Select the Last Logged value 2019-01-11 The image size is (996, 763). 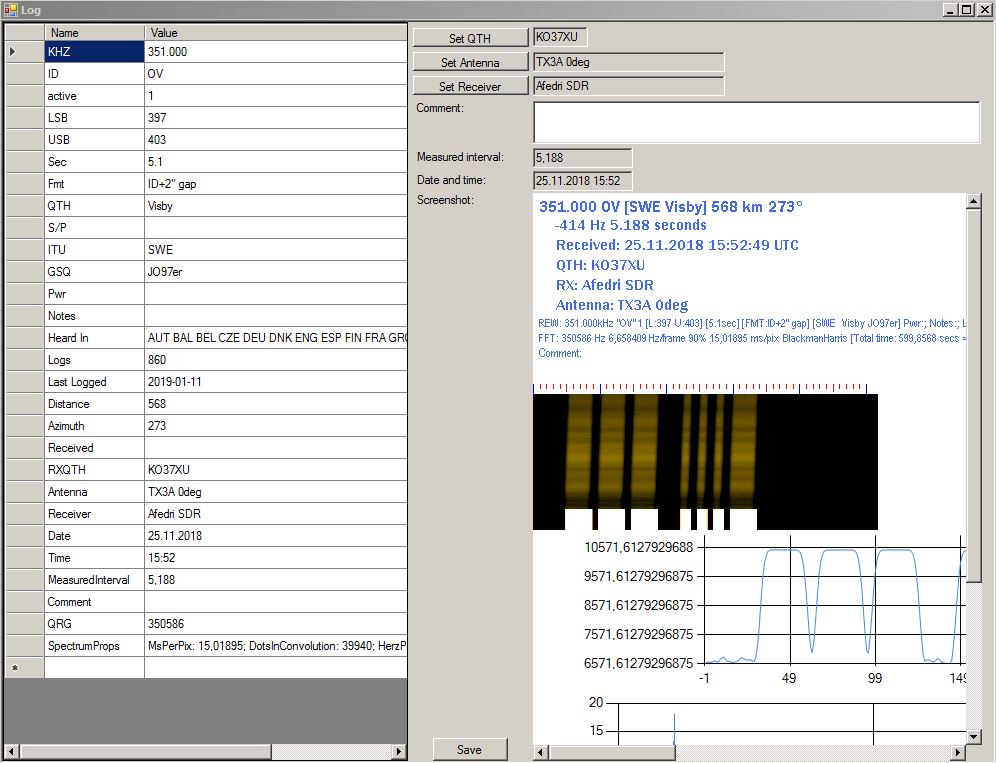click(x=276, y=382)
